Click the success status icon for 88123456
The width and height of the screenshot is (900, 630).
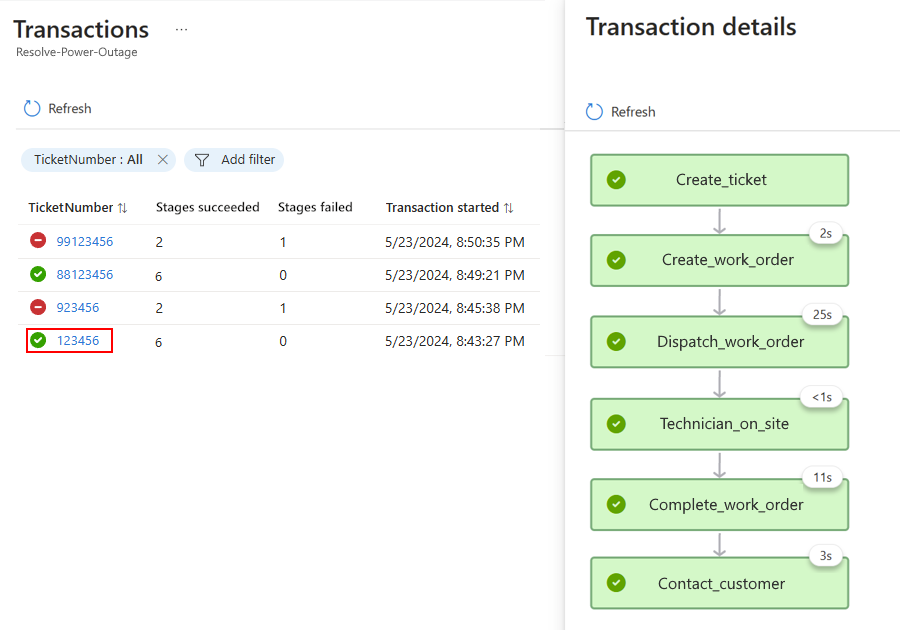pos(38,274)
